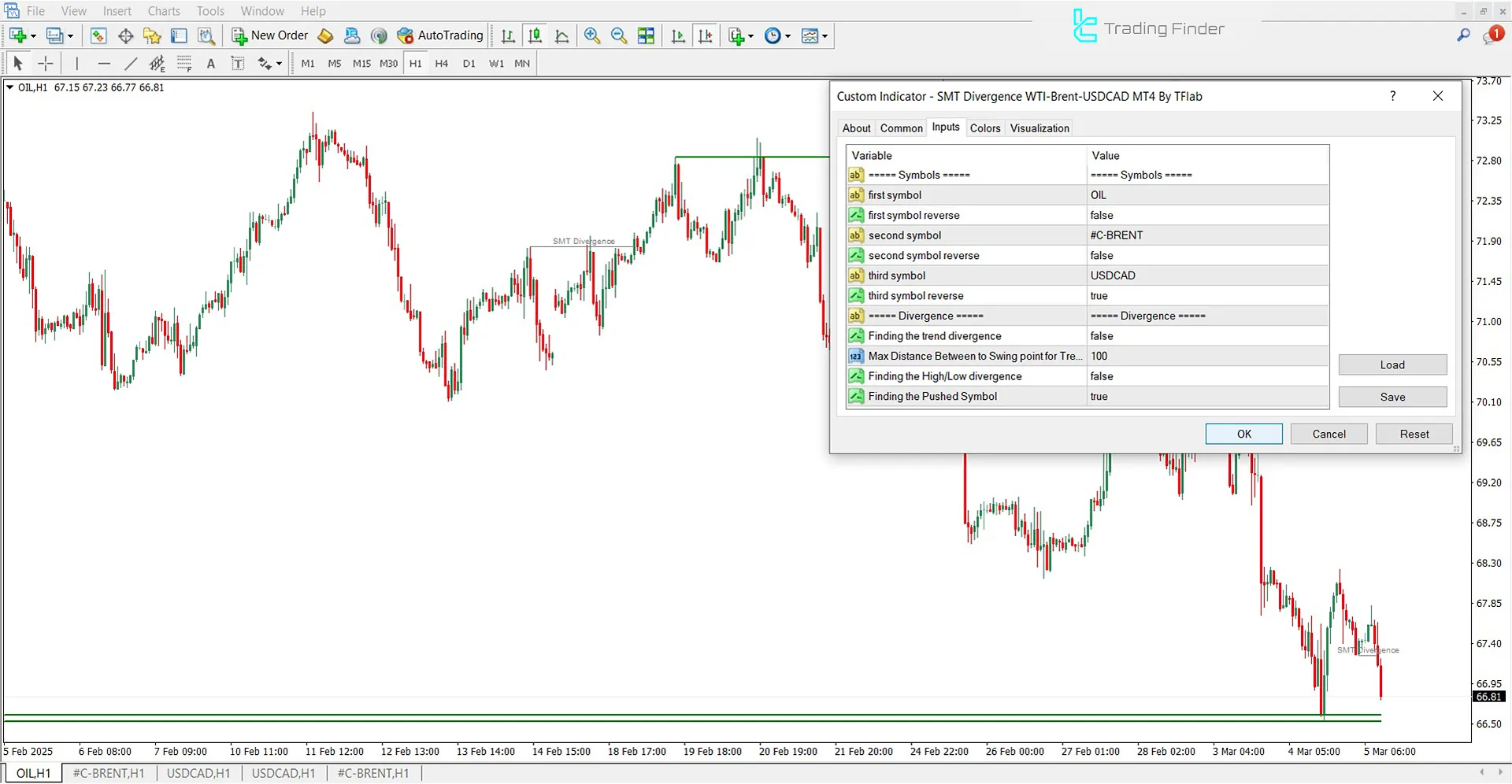Switch to the USDCAD,H1 chart tab
The width and height of the screenshot is (1512, 784).
click(x=198, y=773)
